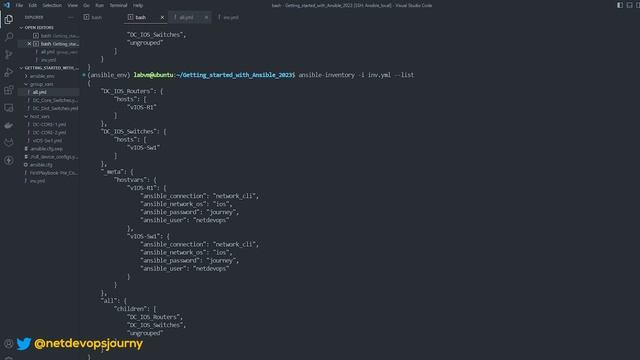Open DC_Core_Switches file in group_vars

[54, 100]
